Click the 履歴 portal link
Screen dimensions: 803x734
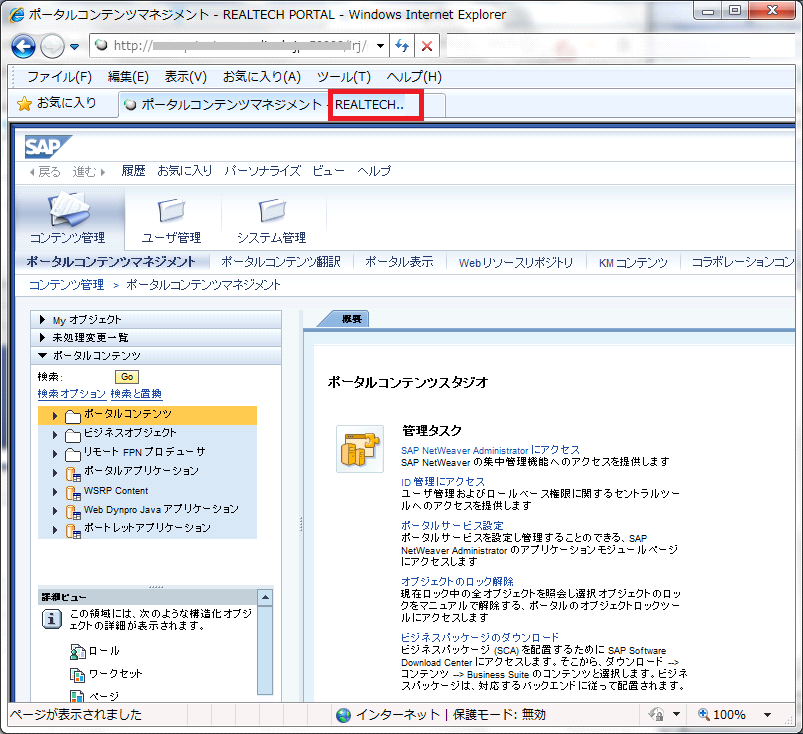[x=133, y=171]
